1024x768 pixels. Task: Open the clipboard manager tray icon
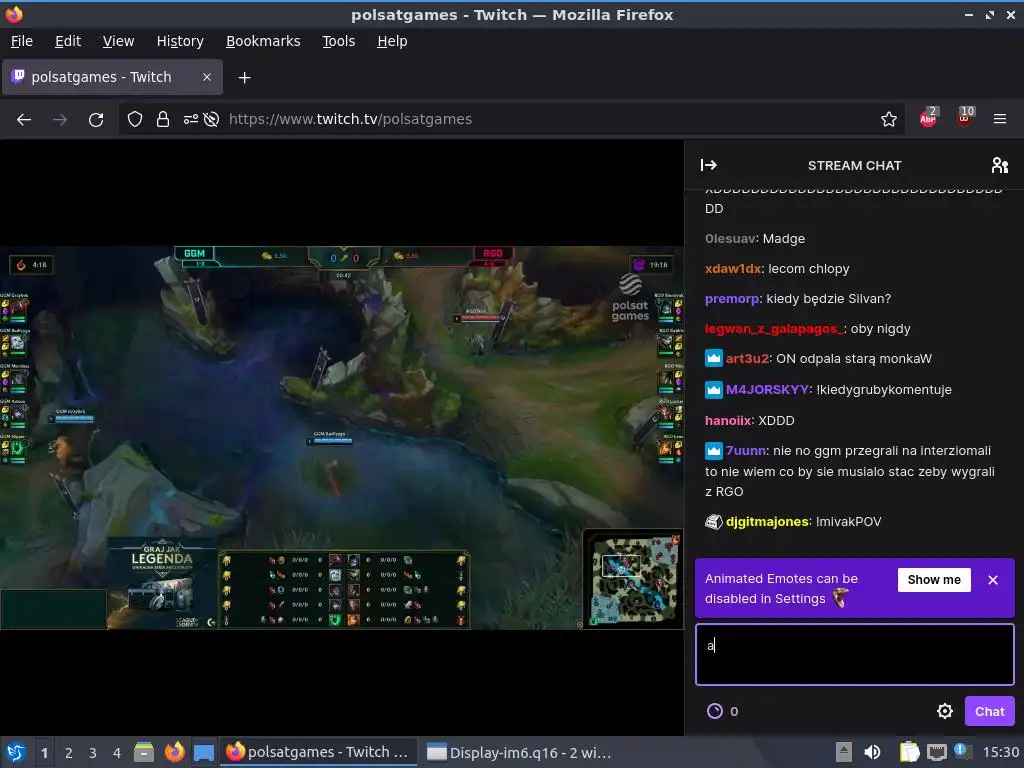[909, 752]
